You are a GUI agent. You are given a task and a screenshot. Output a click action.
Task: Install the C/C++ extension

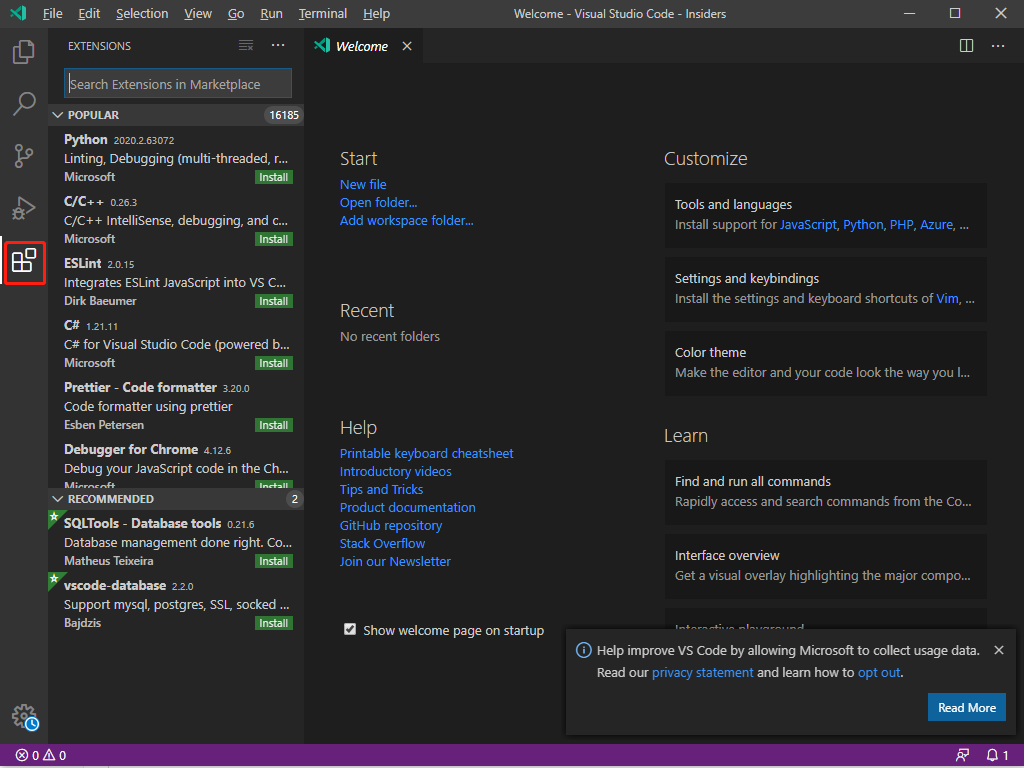click(x=274, y=239)
